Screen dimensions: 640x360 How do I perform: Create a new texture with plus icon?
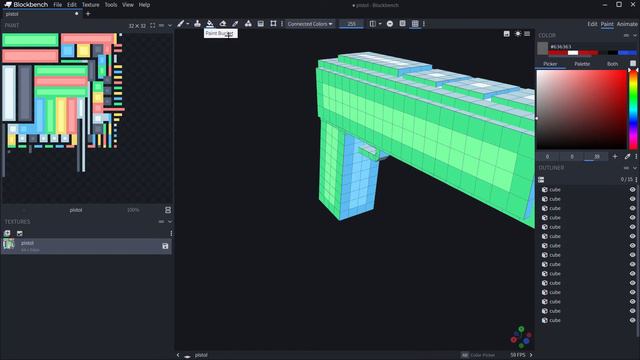click(x=7, y=233)
